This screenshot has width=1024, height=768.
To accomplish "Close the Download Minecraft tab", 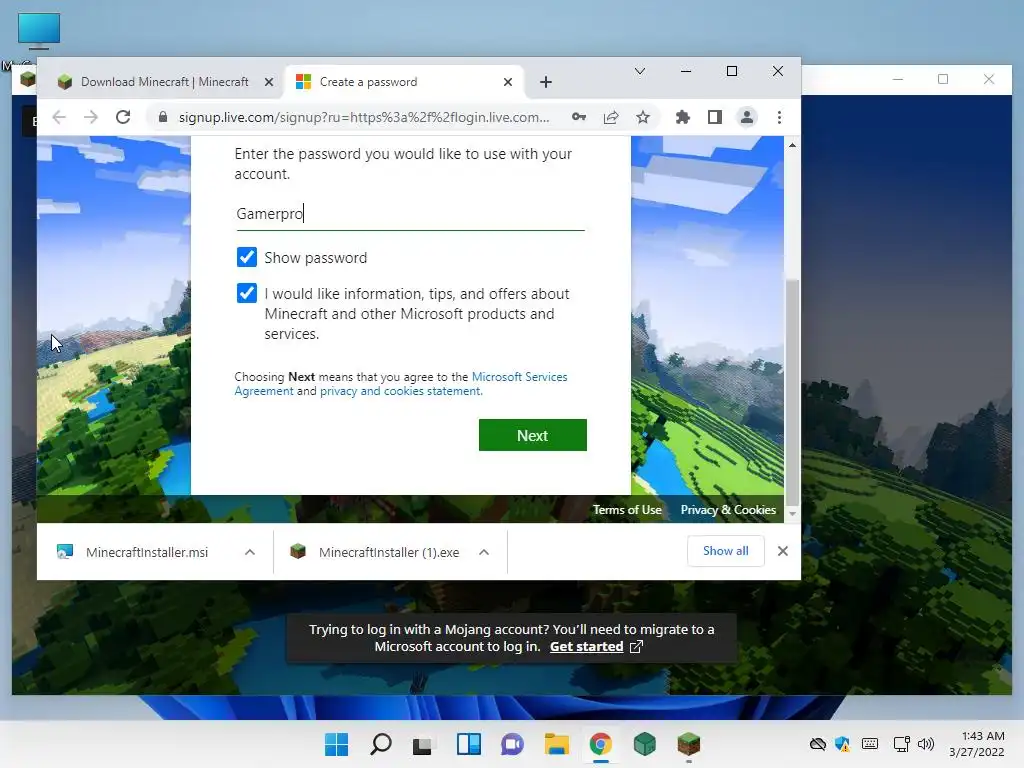I will (x=268, y=82).
